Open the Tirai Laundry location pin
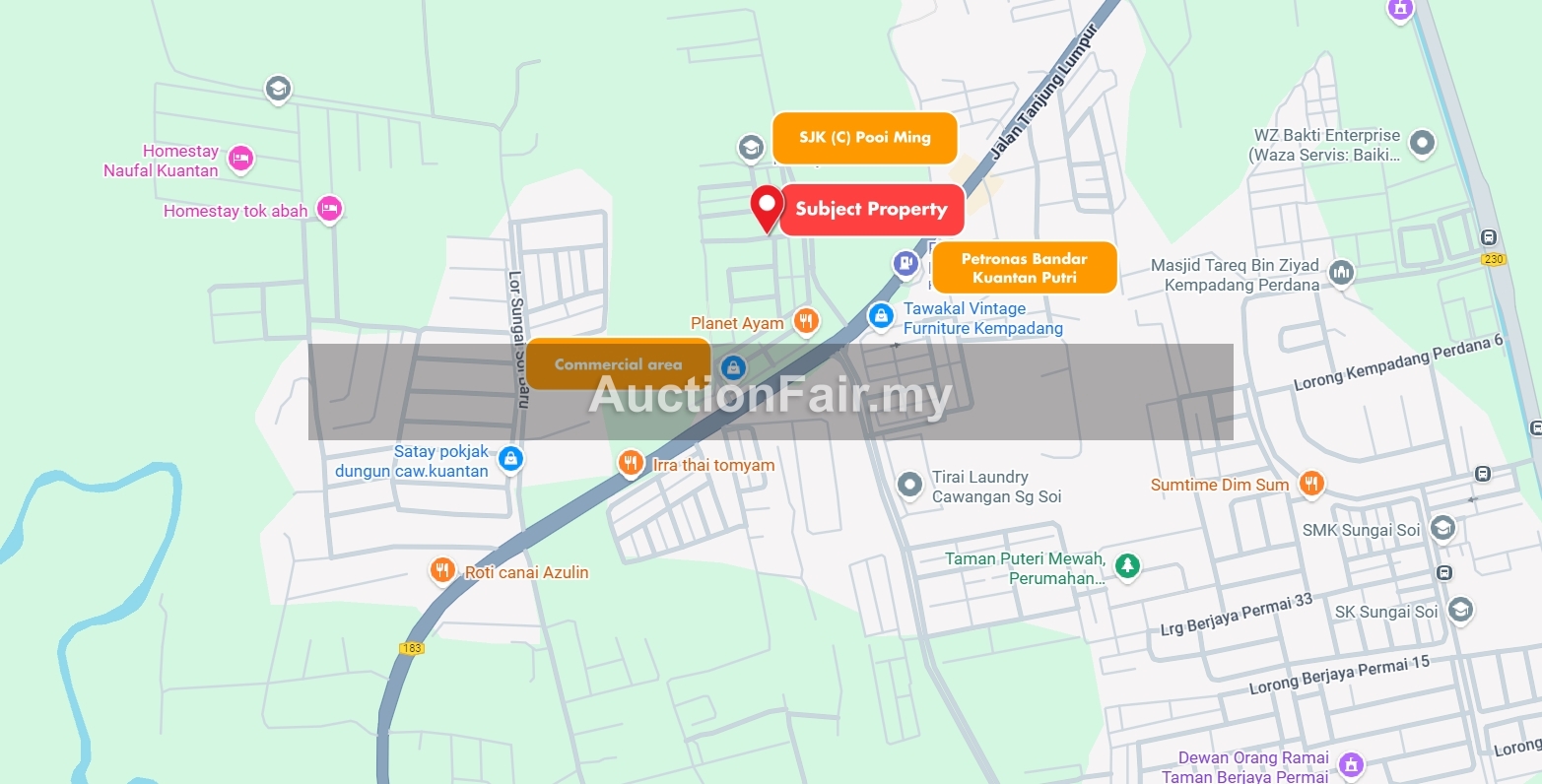 click(909, 485)
